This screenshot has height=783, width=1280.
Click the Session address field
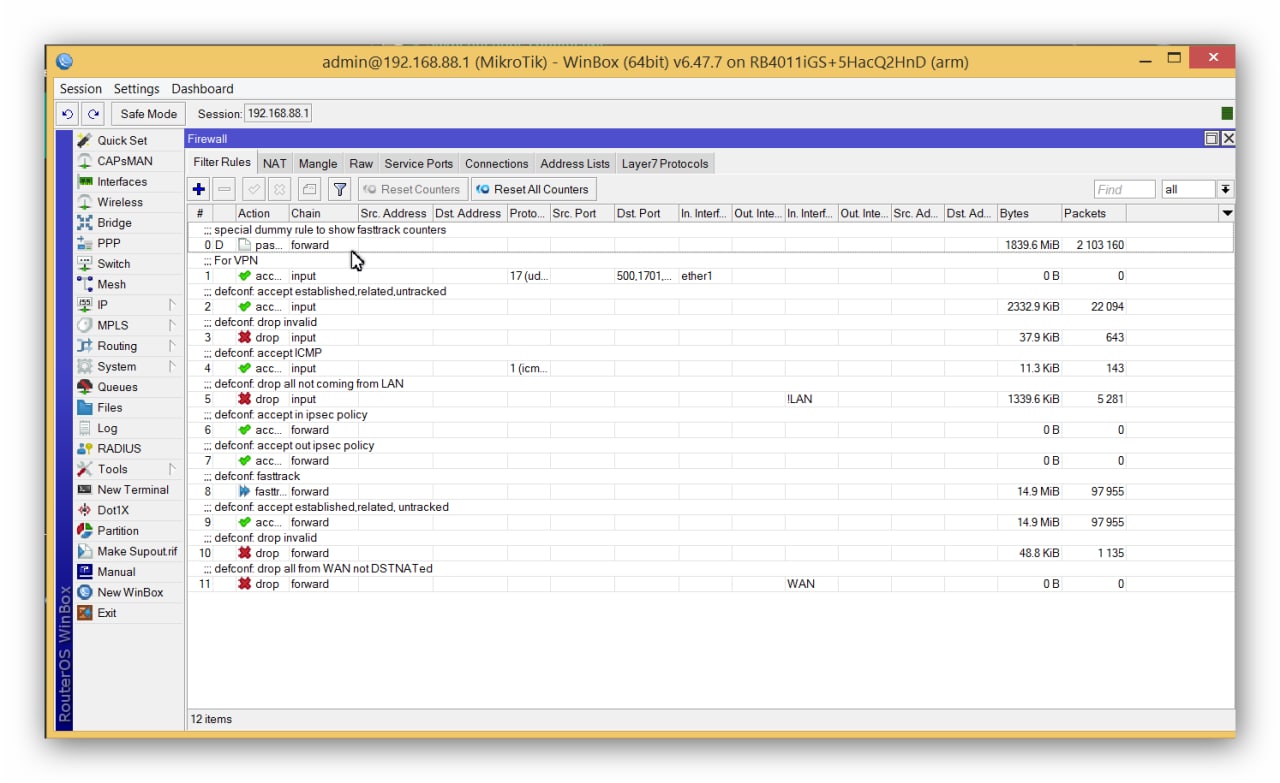tap(278, 114)
